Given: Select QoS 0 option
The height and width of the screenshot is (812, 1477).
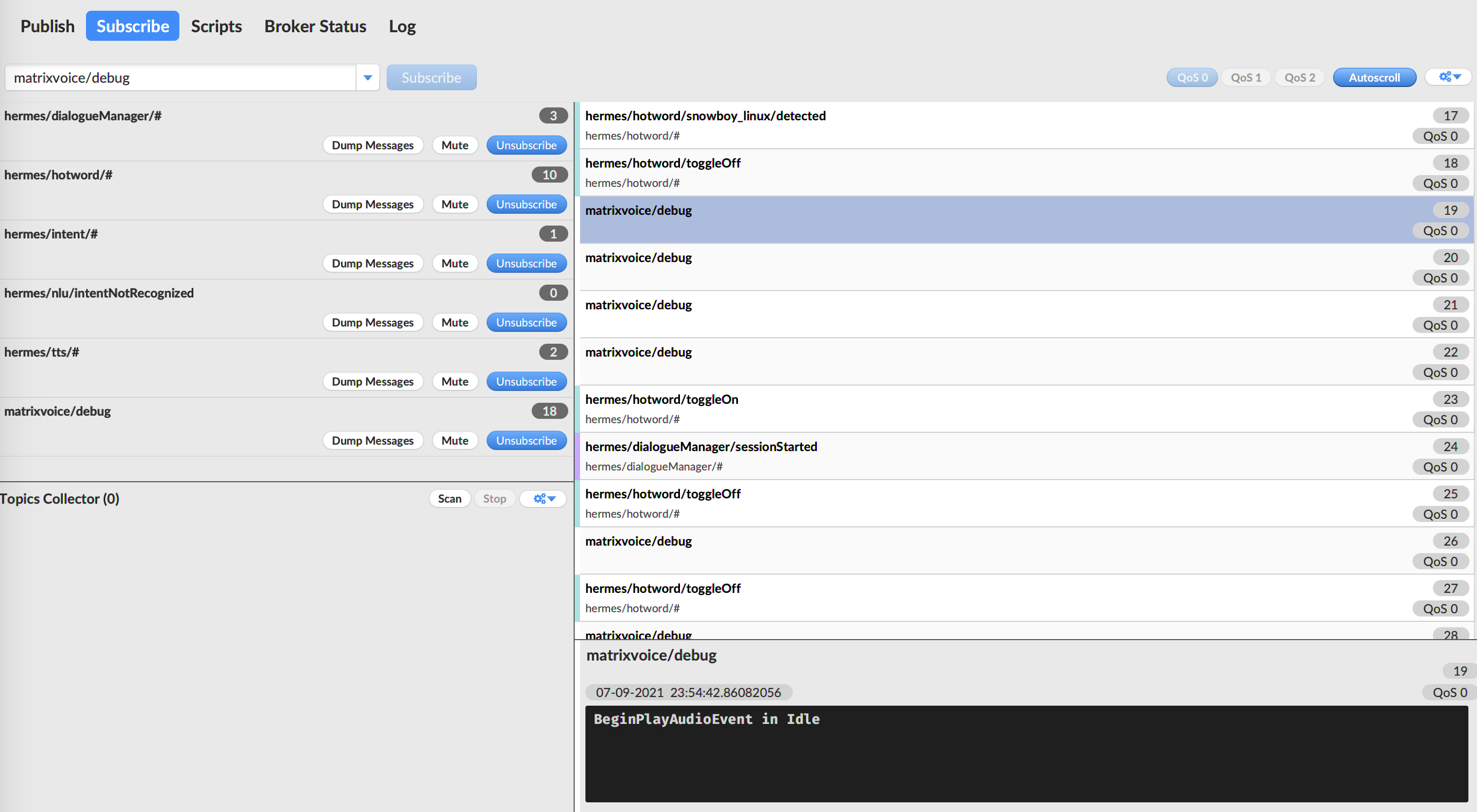Looking at the screenshot, I should coord(1191,77).
